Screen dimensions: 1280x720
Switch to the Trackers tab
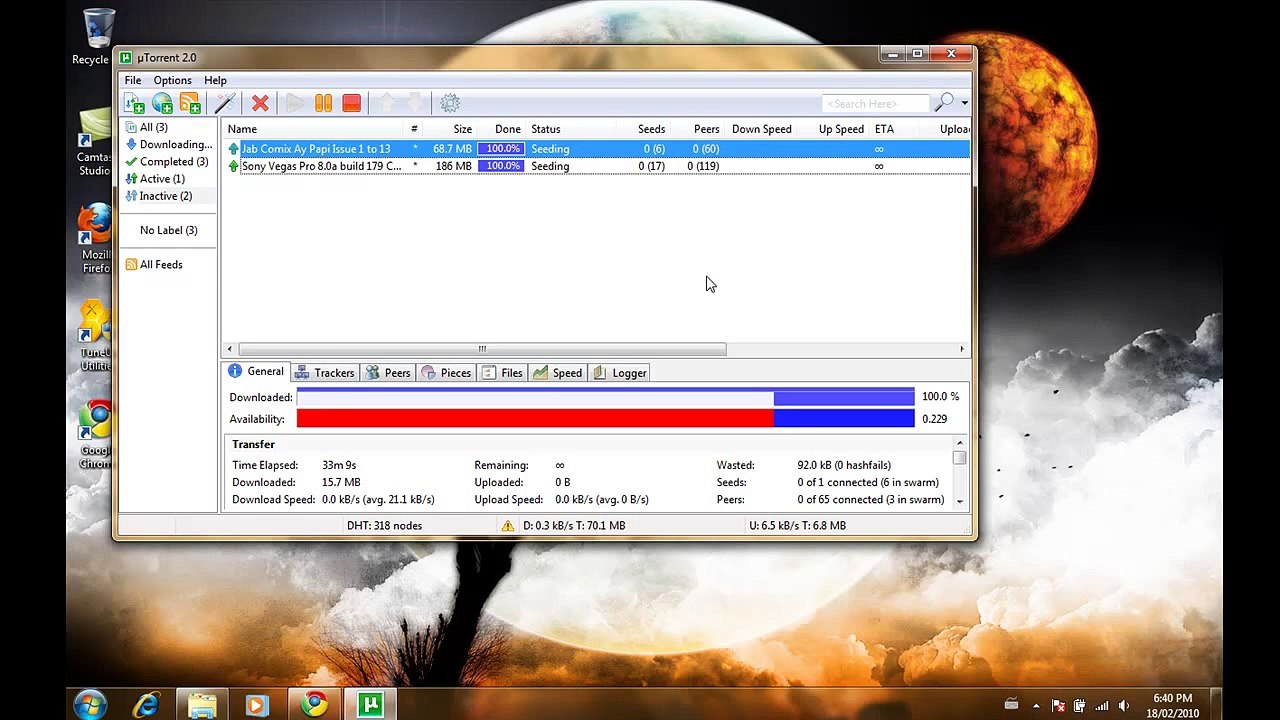click(324, 373)
